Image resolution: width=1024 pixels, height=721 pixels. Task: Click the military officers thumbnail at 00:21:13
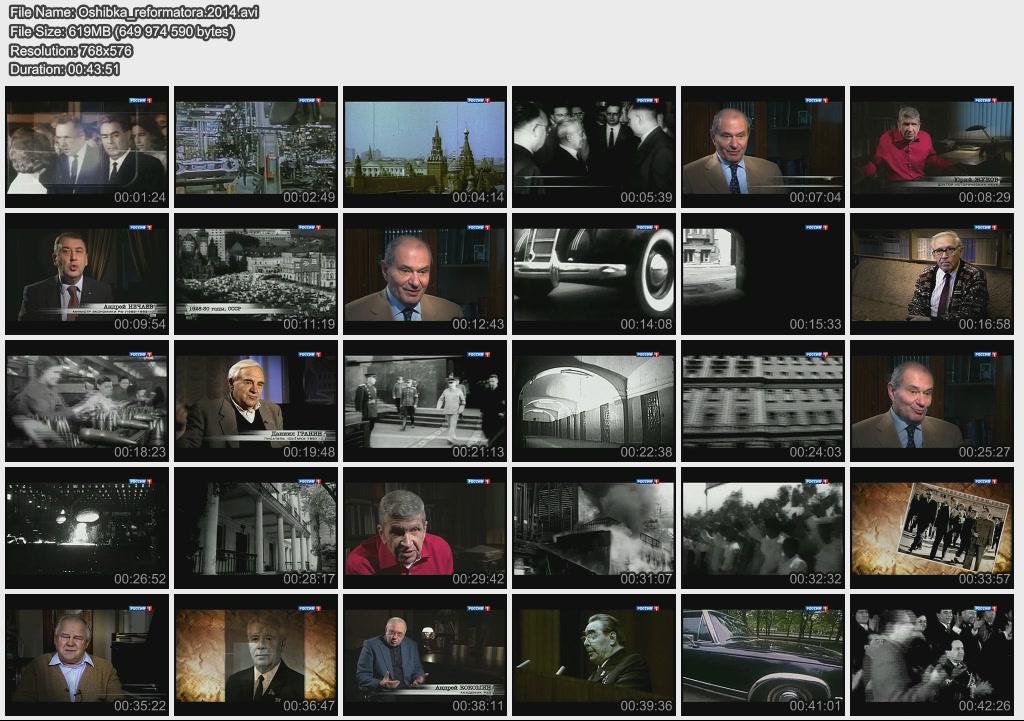(x=425, y=401)
